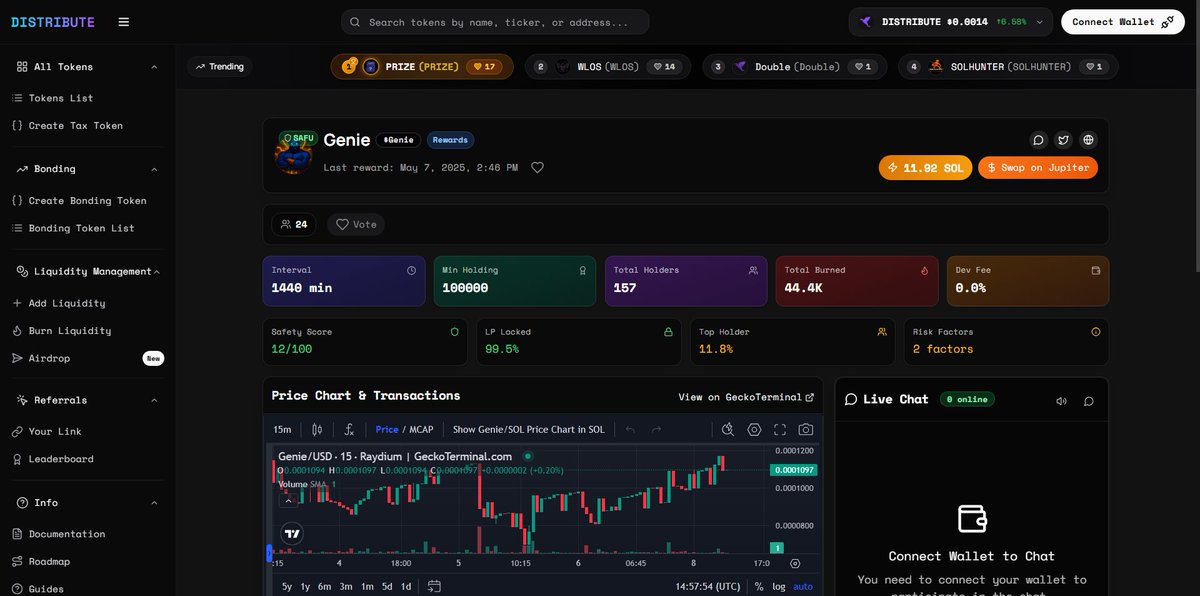Screen dimensions: 1200x596
Task: Click the Safety Score shield icon
Action: 454,332
